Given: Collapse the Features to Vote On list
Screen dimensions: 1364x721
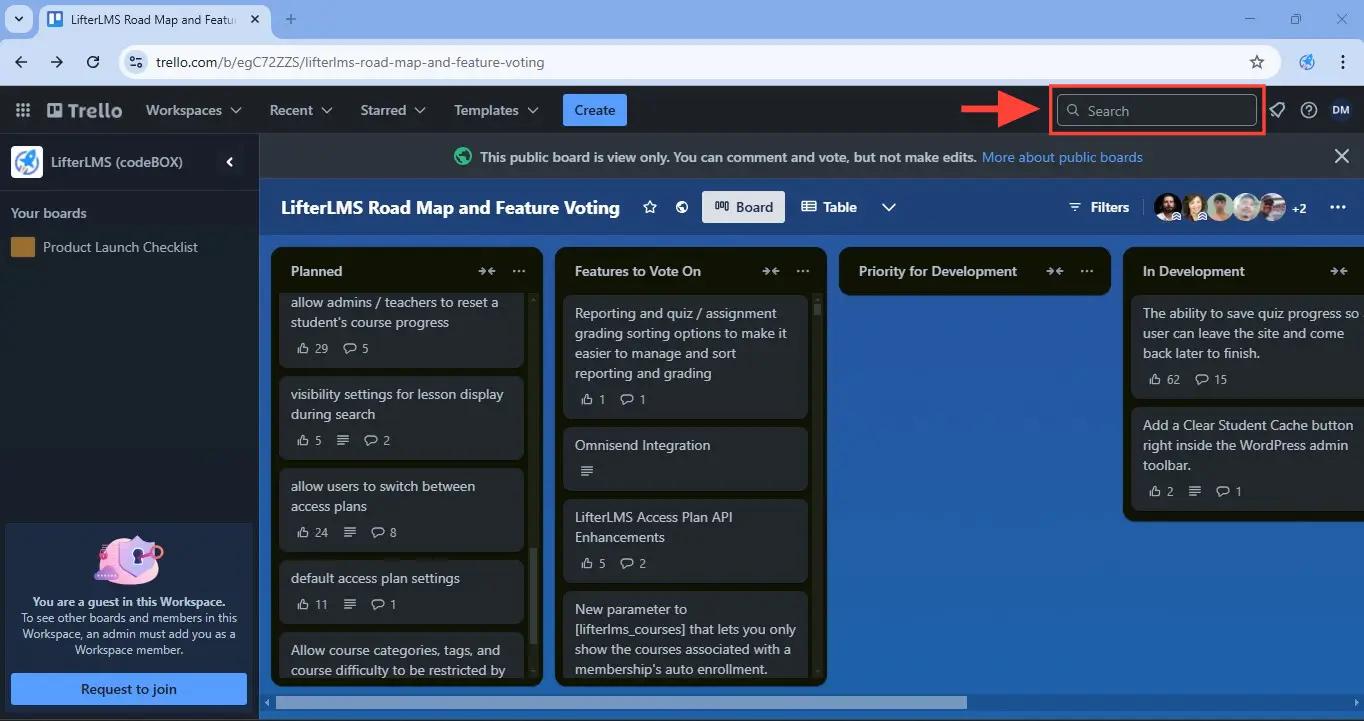Looking at the screenshot, I should point(771,271).
